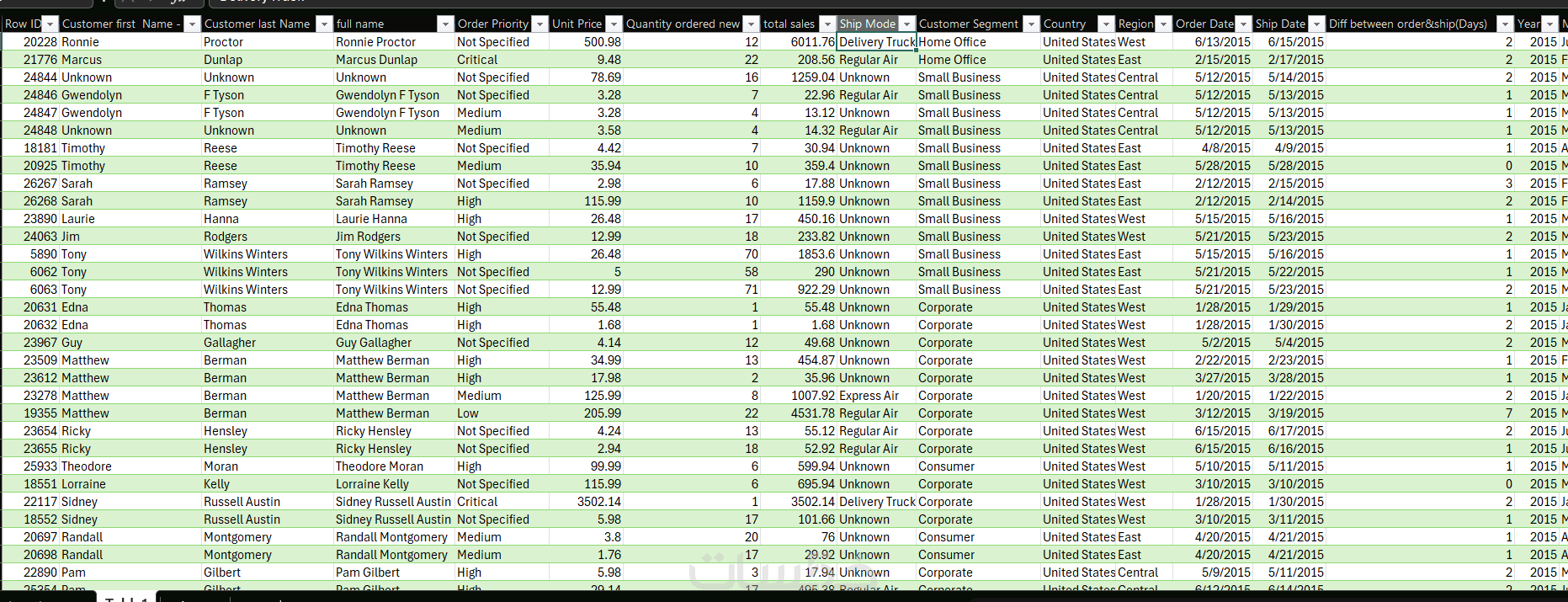Open the Customer first Name filter dropdown
Viewport: 1568px width, 602px height.
point(193,24)
